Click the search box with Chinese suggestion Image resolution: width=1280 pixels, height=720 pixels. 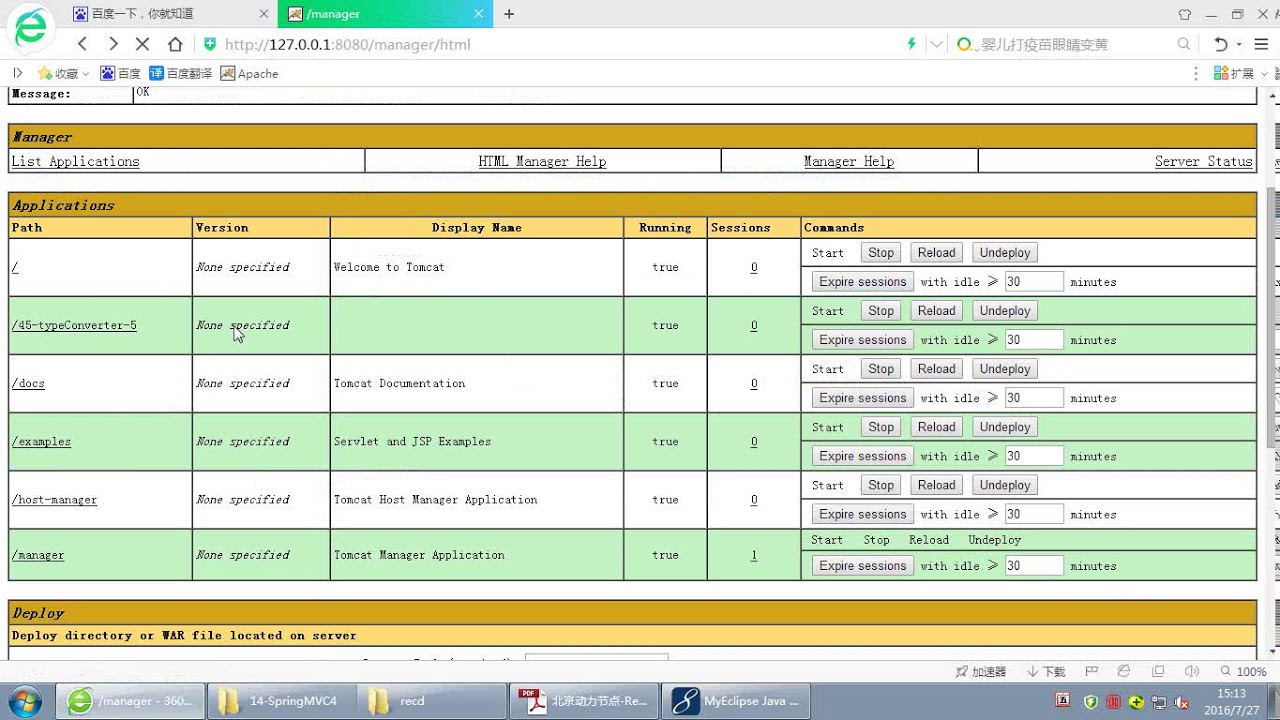(x=1068, y=44)
